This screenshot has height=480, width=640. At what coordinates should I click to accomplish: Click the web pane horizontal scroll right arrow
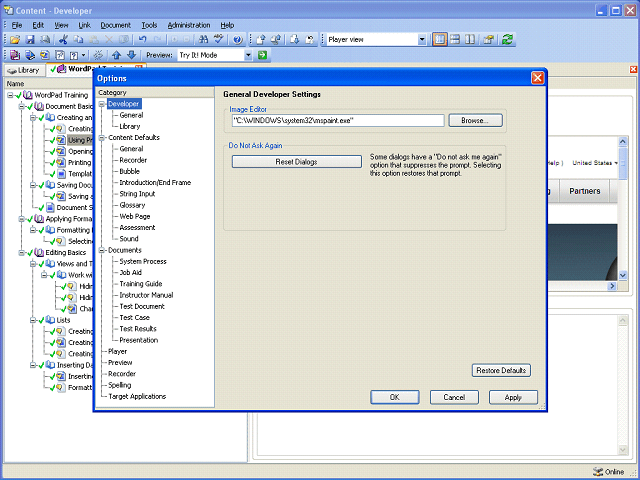(x=611, y=286)
